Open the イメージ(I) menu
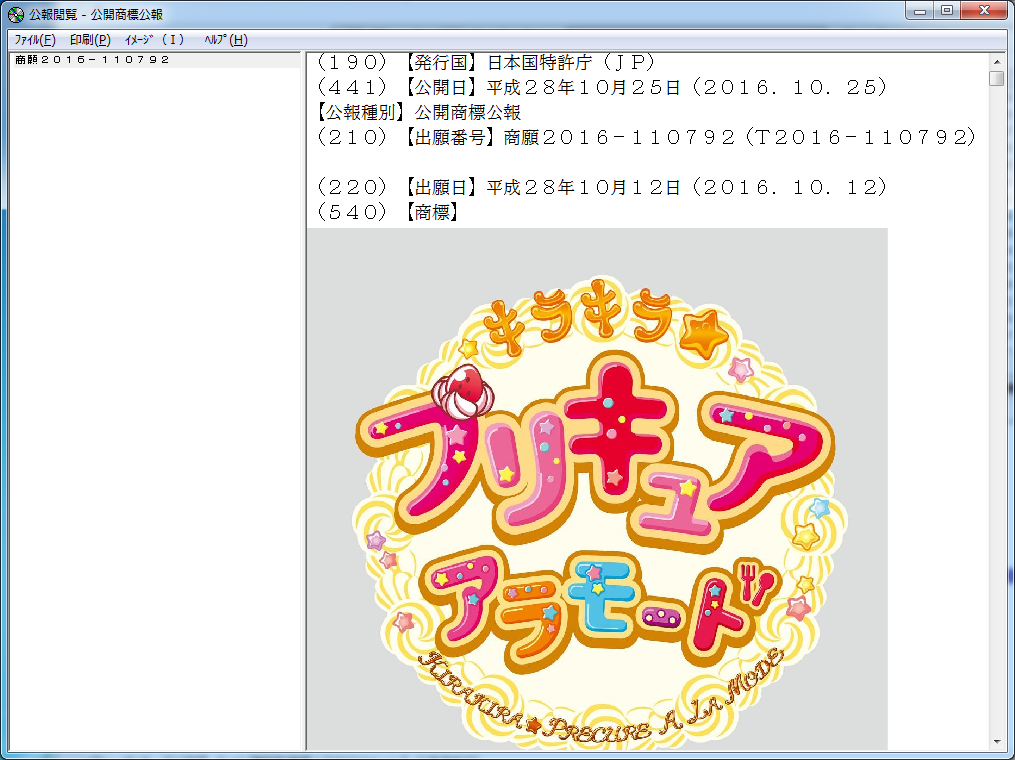 pos(154,40)
